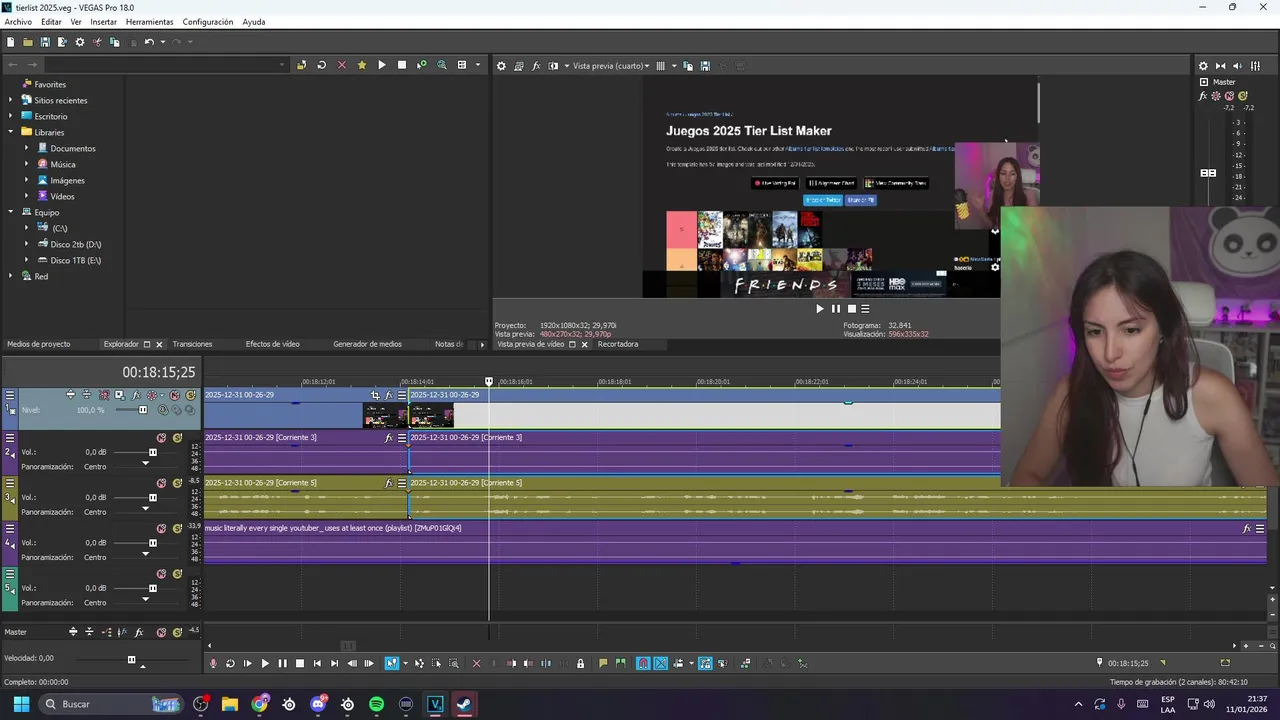Open track motion on video track 1
The width and height of the screenshot is (1280, 720).
119,395
